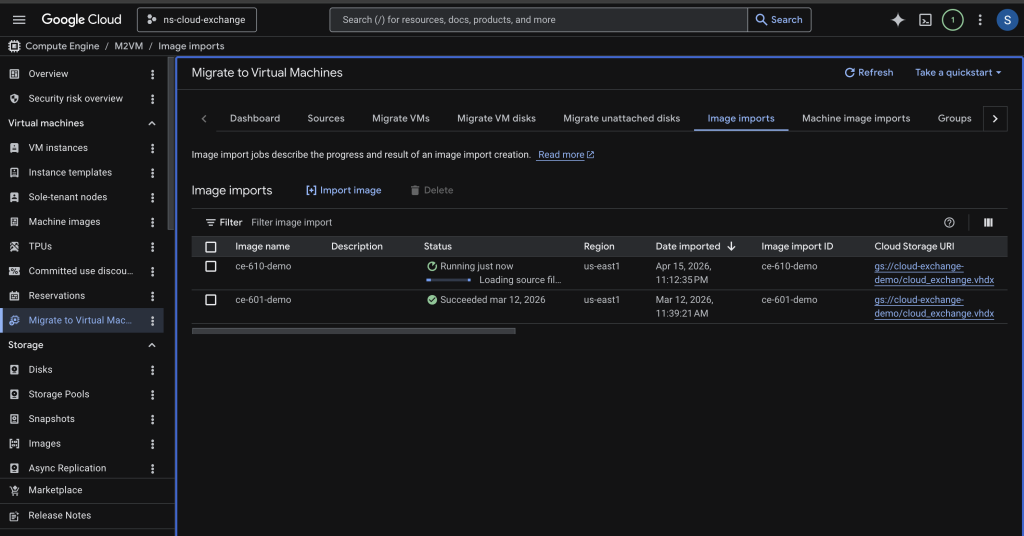Expand Take a quickstart dropdown

pos(957,72)
